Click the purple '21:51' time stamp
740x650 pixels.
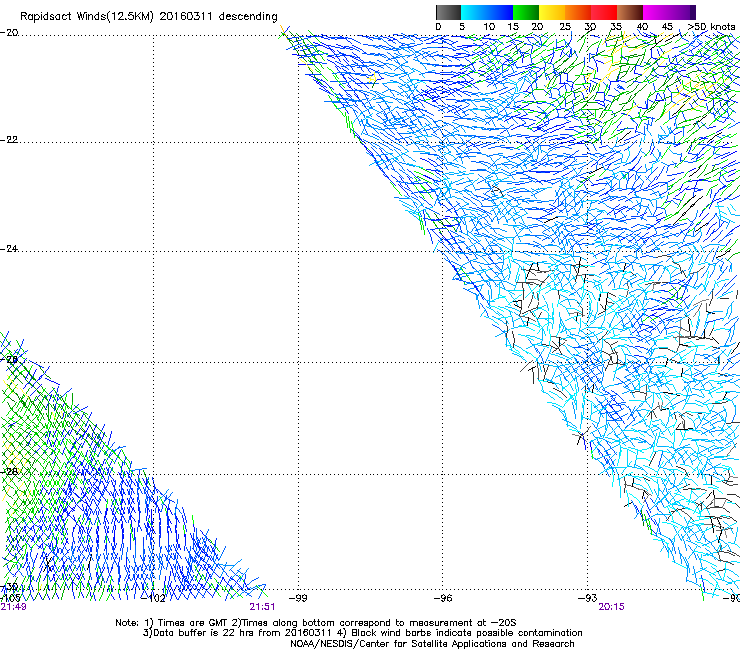click(262, 607)
